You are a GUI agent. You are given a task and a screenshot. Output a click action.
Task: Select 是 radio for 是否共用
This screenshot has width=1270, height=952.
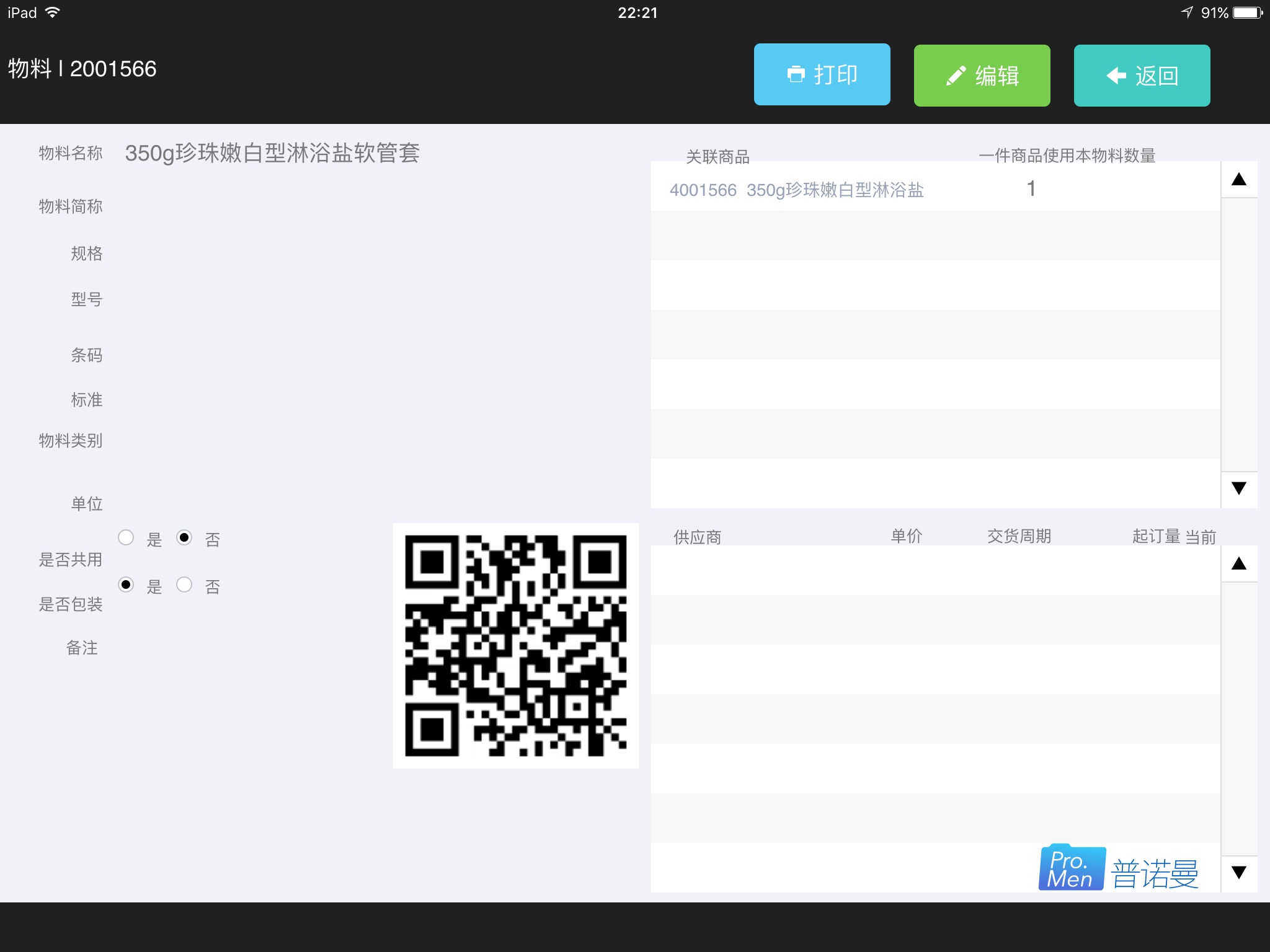(126, 537)
